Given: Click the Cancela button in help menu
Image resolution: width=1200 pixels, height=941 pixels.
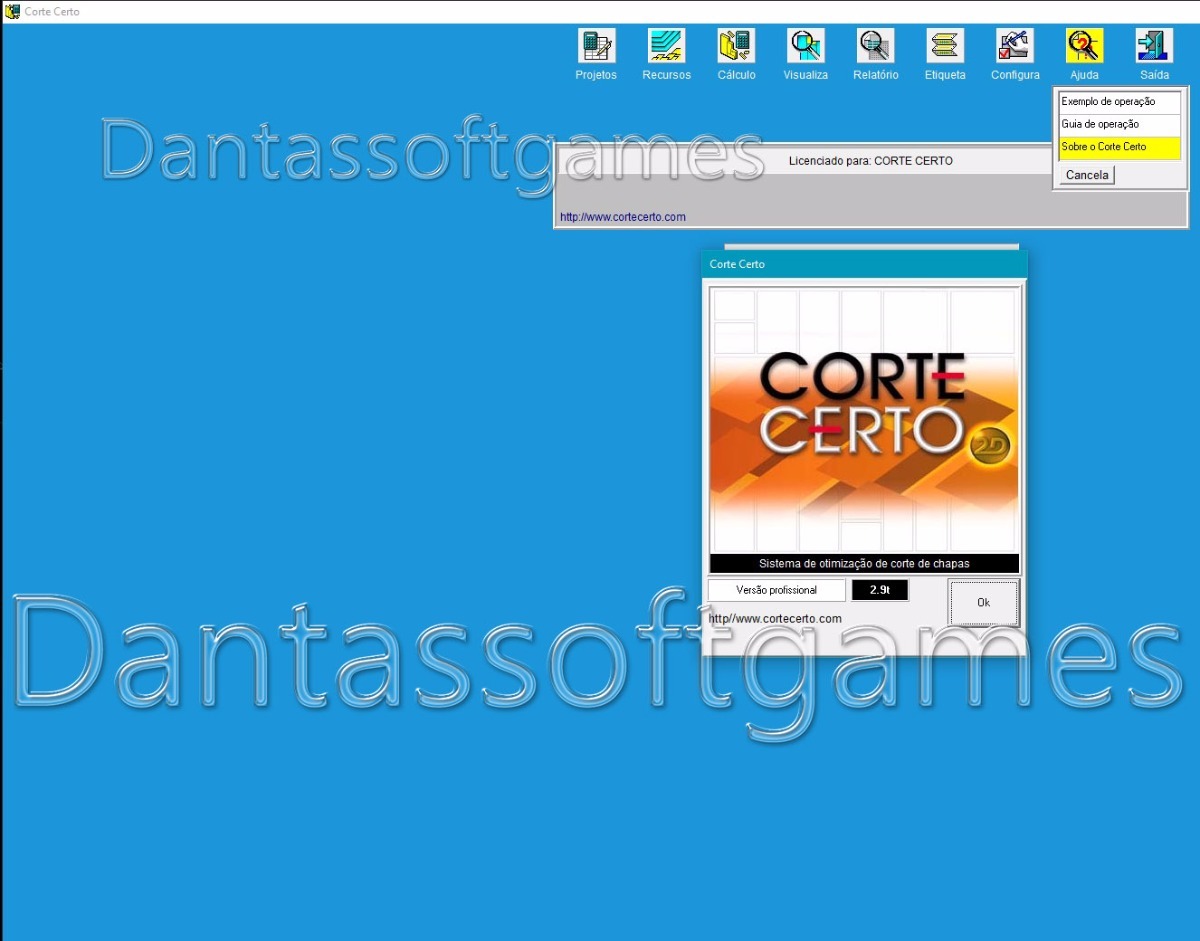Looking at the screenshot, I should (1087, 175).
